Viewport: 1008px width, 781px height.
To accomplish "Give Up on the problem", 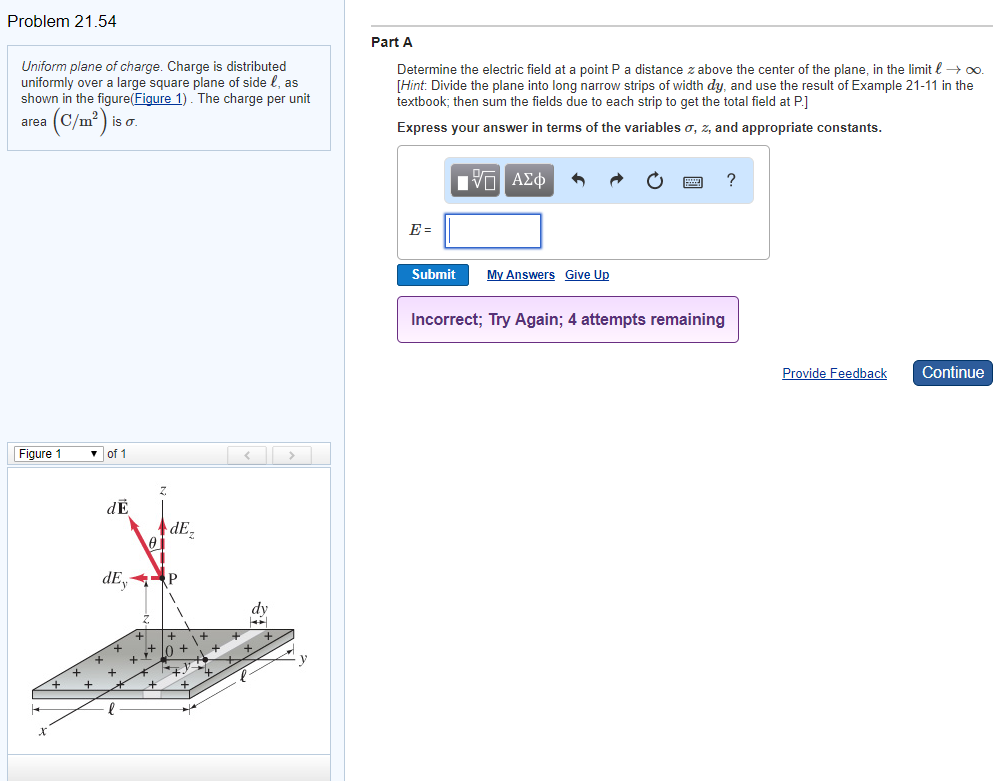I will point(587,274).
